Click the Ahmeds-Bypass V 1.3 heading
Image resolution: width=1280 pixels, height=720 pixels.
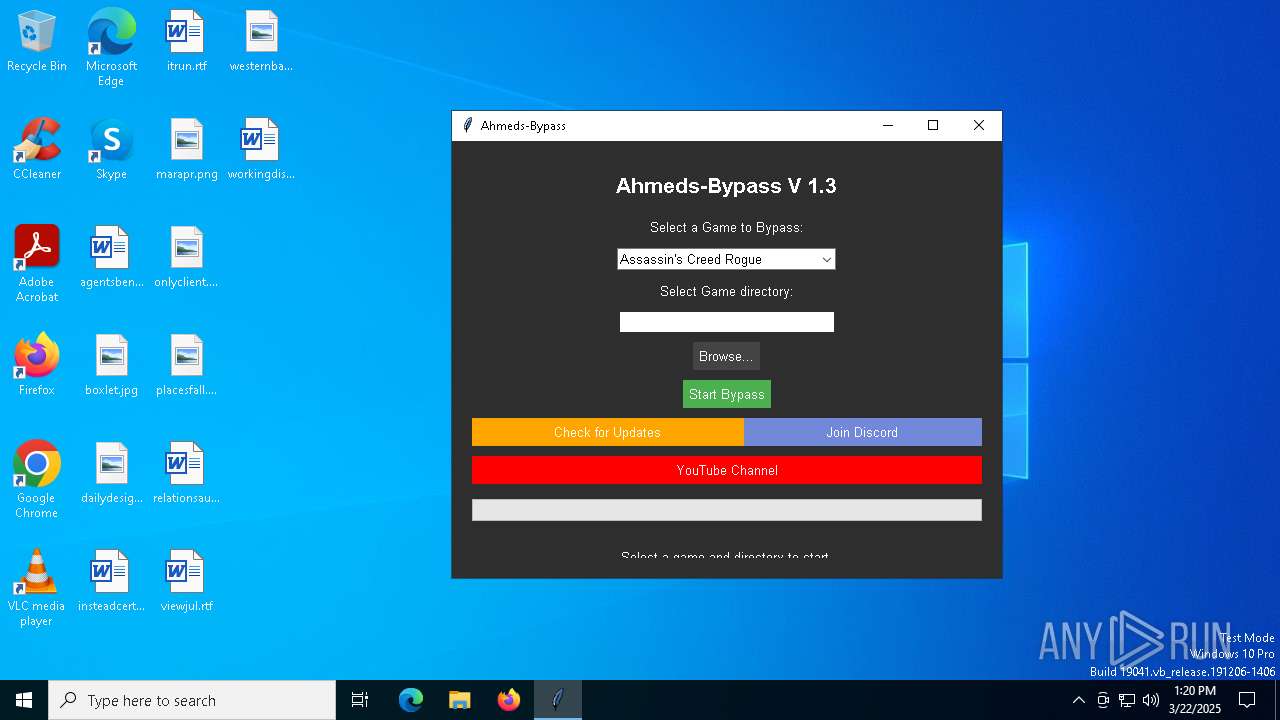pos(726,186)
